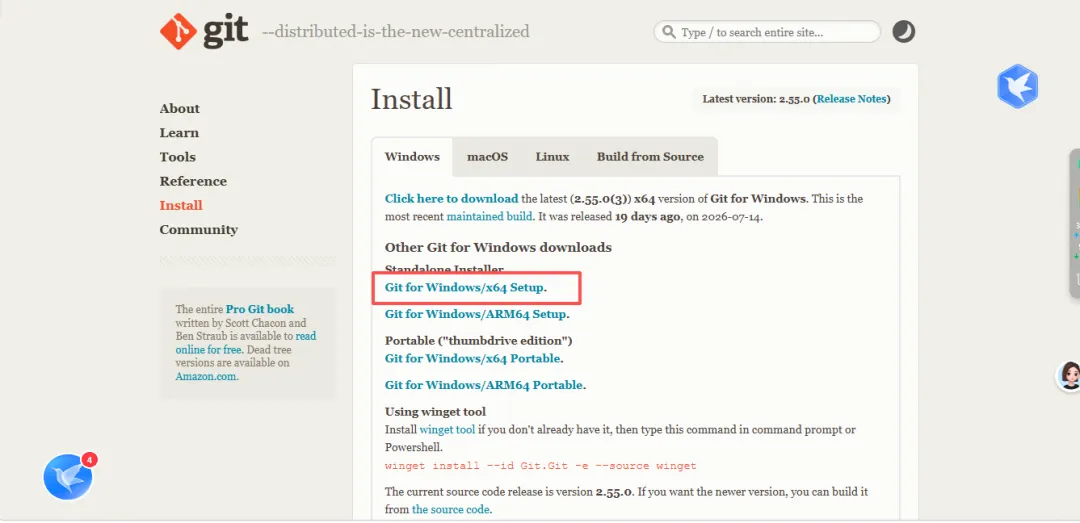Click the 'Other Git for Windows downloads' heading

click(498, 247)
